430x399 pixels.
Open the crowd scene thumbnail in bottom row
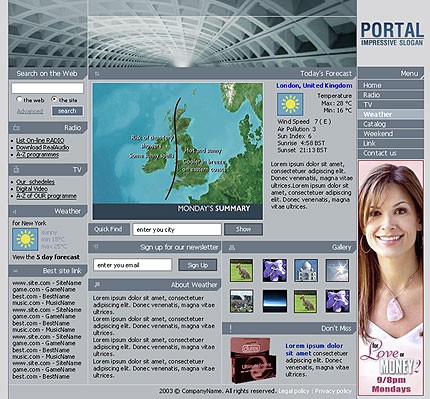(241, 301)
